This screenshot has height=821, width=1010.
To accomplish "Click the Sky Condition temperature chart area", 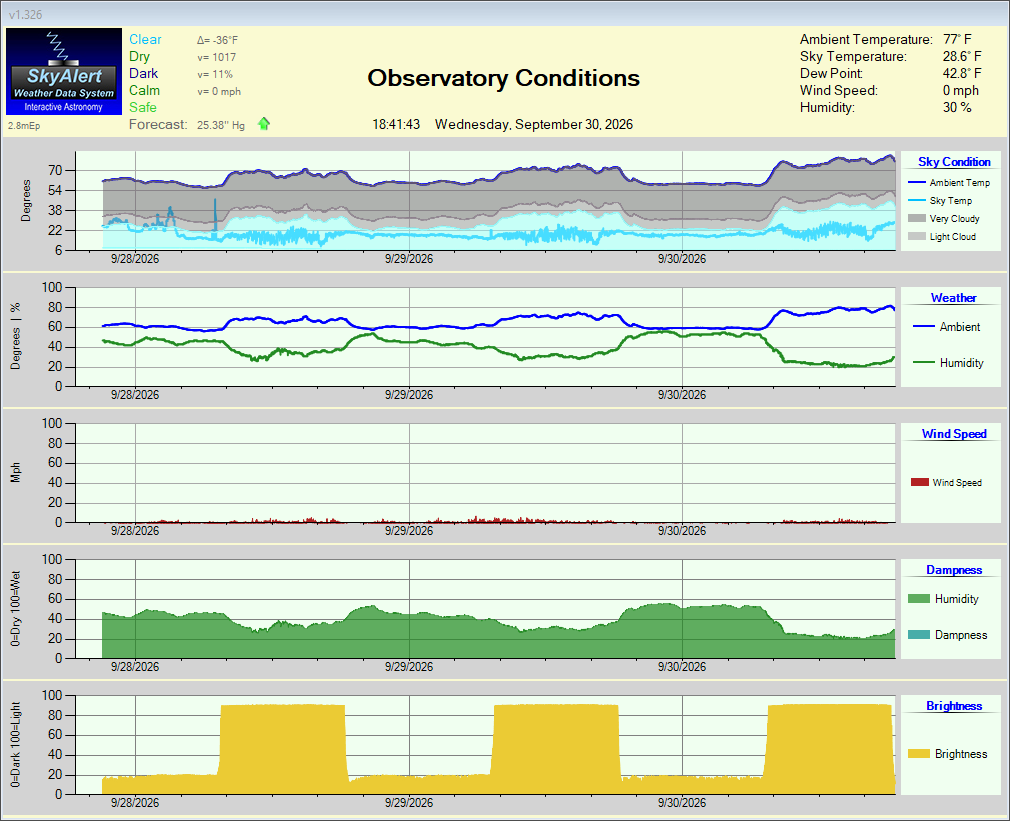I will click(486, 201).
